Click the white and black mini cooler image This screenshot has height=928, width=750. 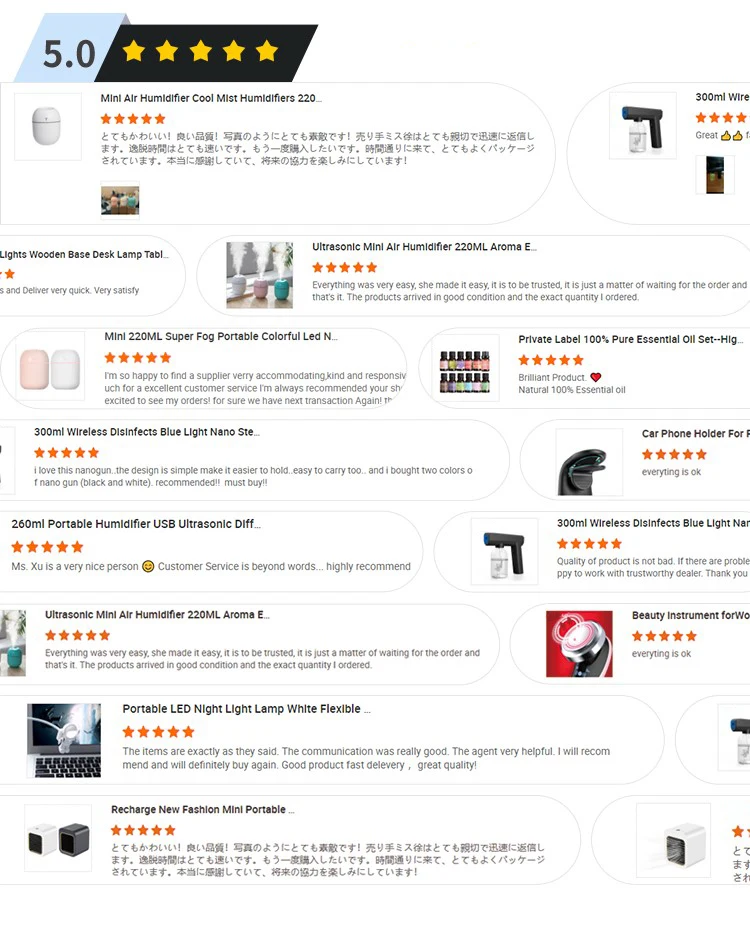coord(58,838)
